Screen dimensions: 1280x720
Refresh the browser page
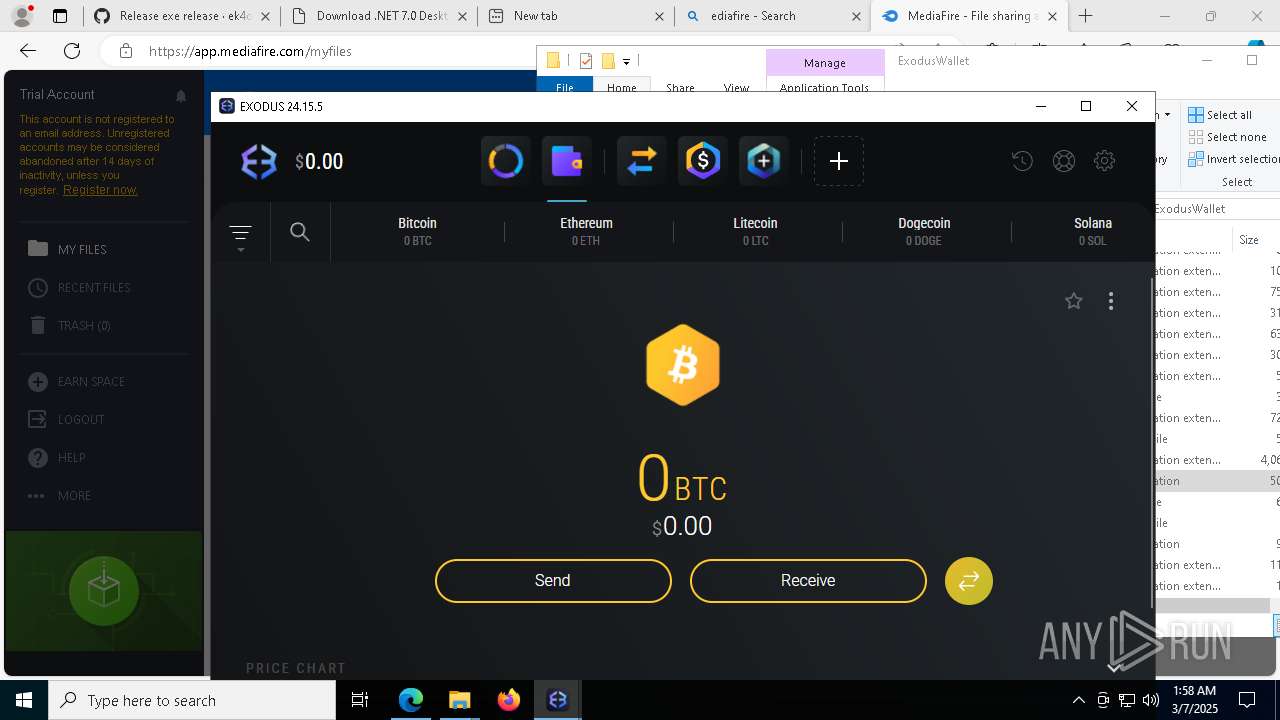(72, 51)
